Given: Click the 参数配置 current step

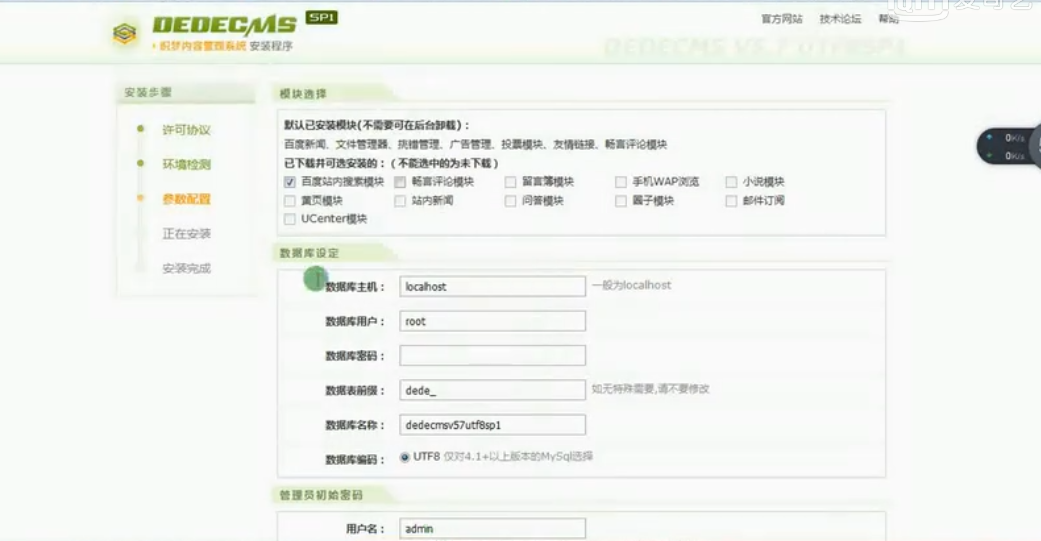Looking at the screenshot, I should point(186,199).
